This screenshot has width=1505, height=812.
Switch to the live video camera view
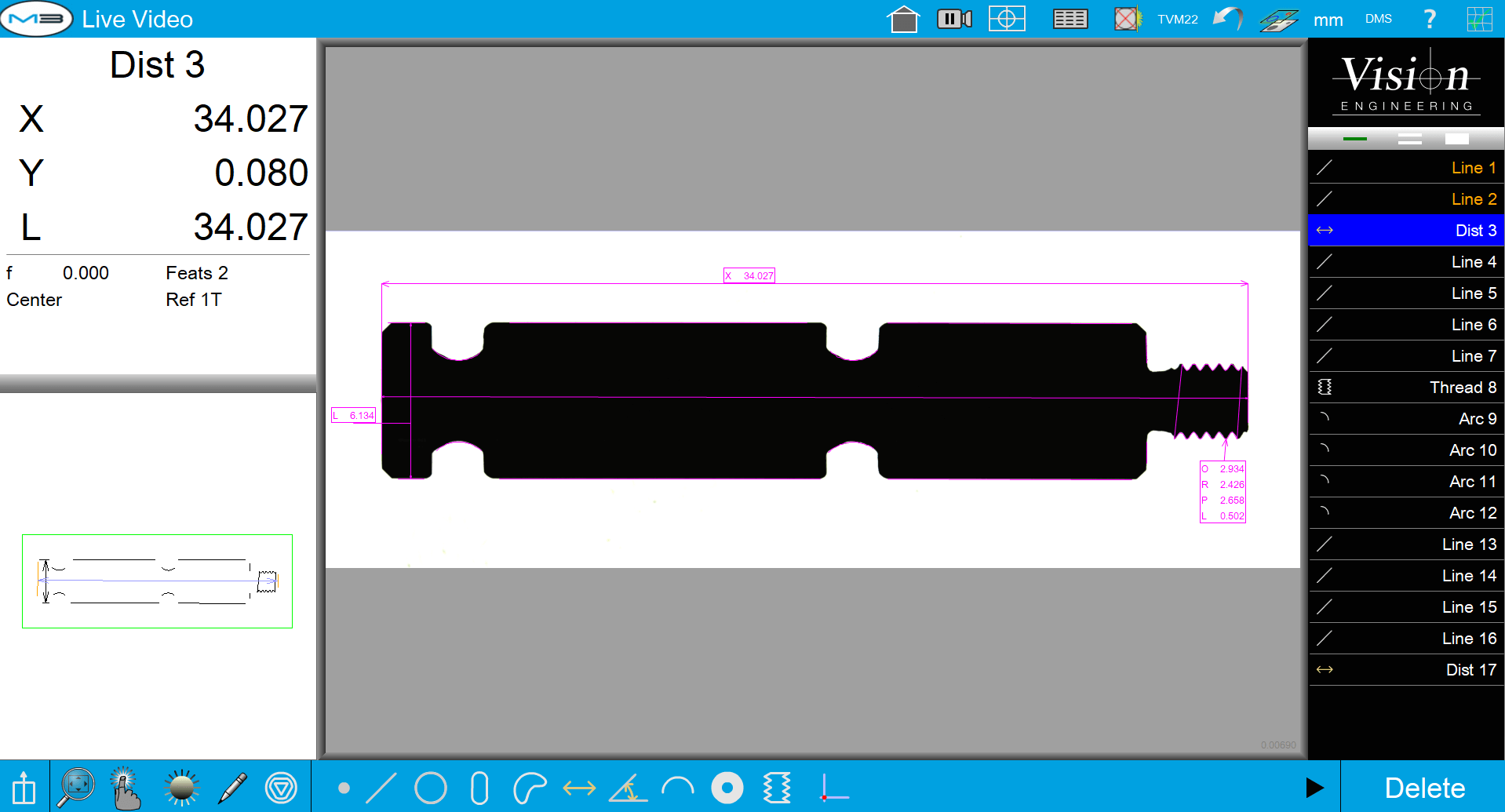point(953,18)
